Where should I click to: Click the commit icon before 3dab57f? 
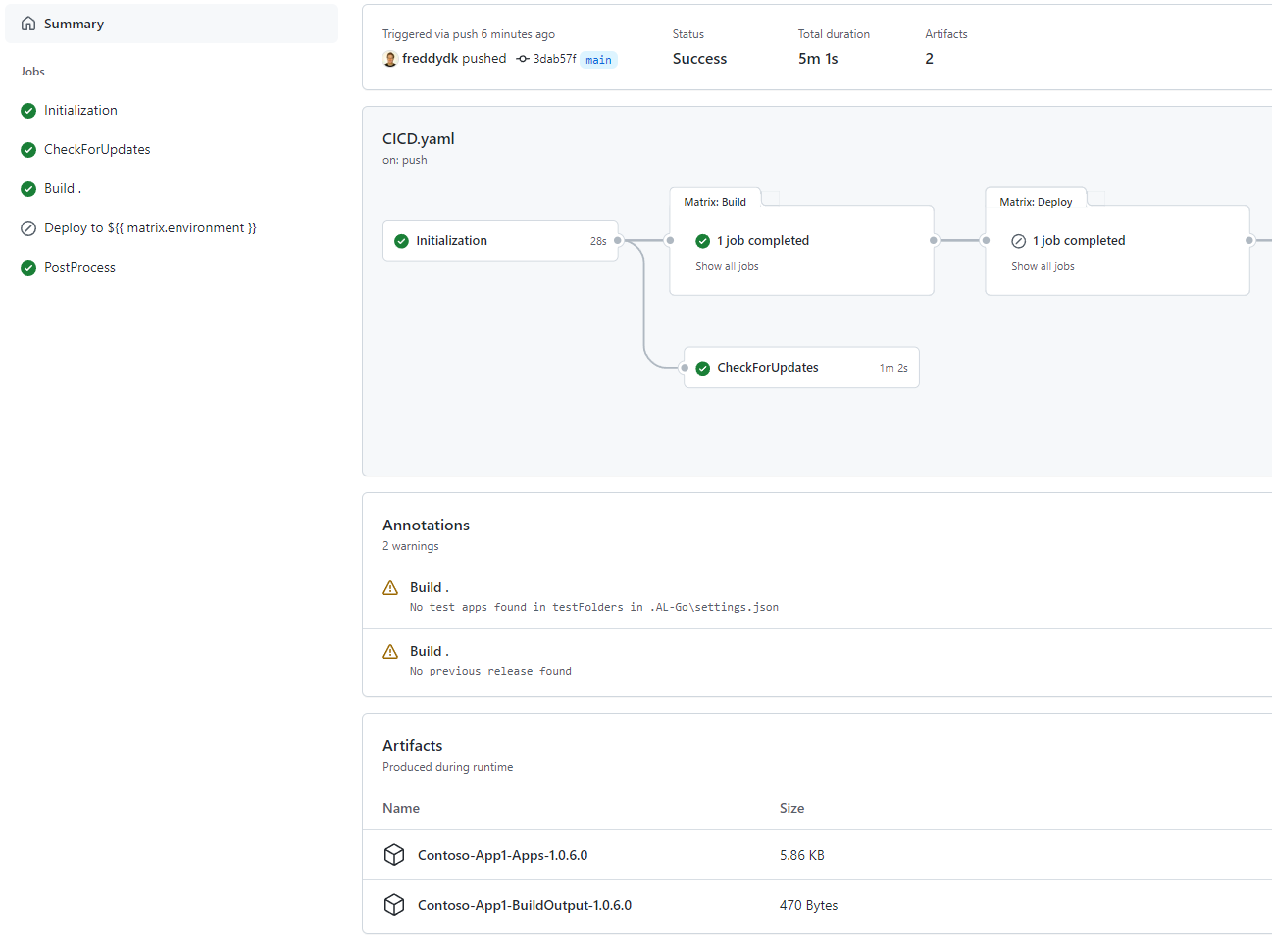click(x=522, y=59)
